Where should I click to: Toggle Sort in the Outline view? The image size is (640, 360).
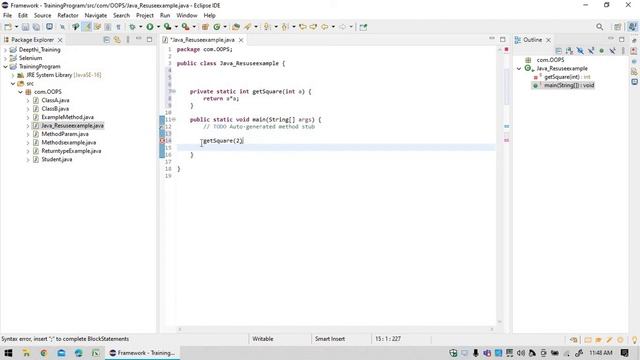coord(569,51)
